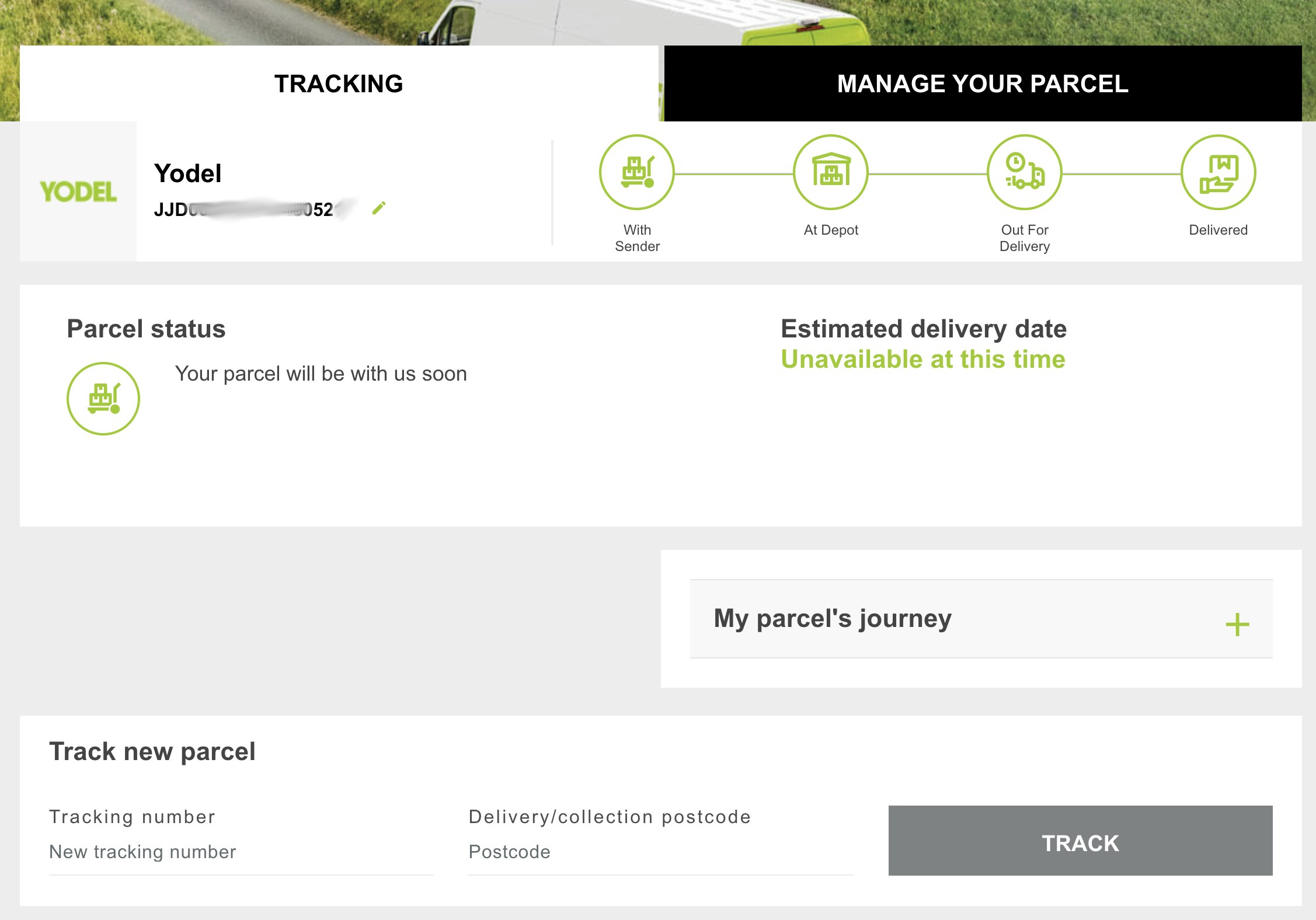Click the progress line between Depot and Delivery
Image resolution: width=1316 pixels, height=920 pixels.
927,174
